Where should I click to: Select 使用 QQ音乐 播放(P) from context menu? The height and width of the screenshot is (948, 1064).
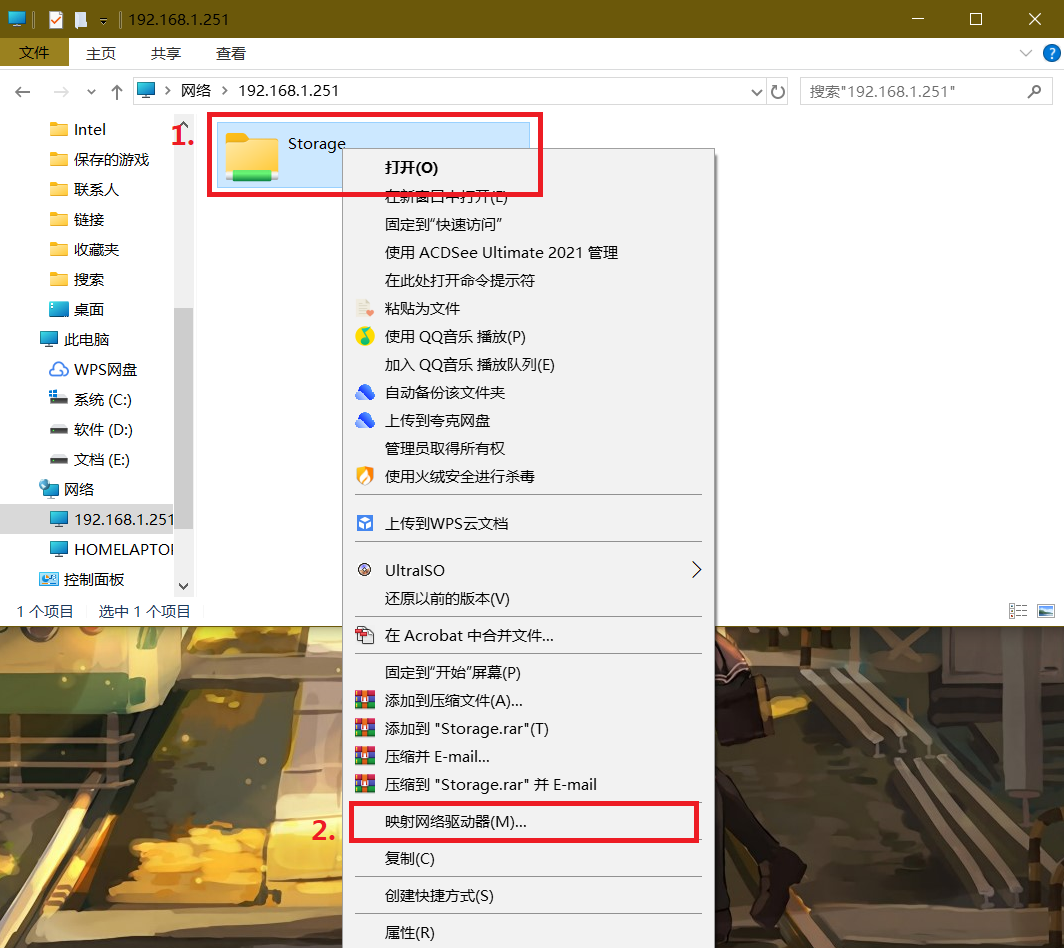454,337
